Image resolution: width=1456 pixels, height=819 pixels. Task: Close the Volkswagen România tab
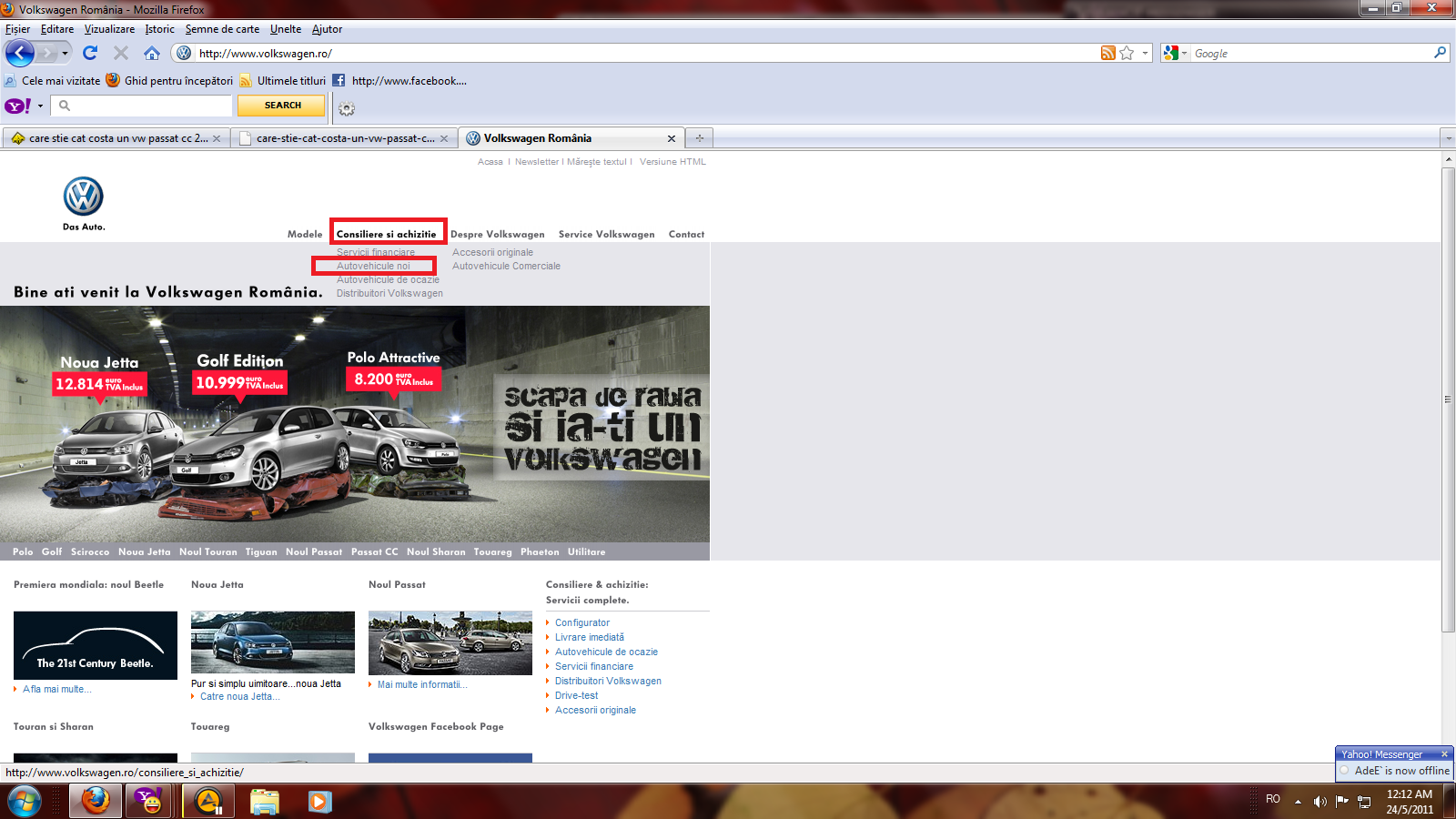pos(672,138)
